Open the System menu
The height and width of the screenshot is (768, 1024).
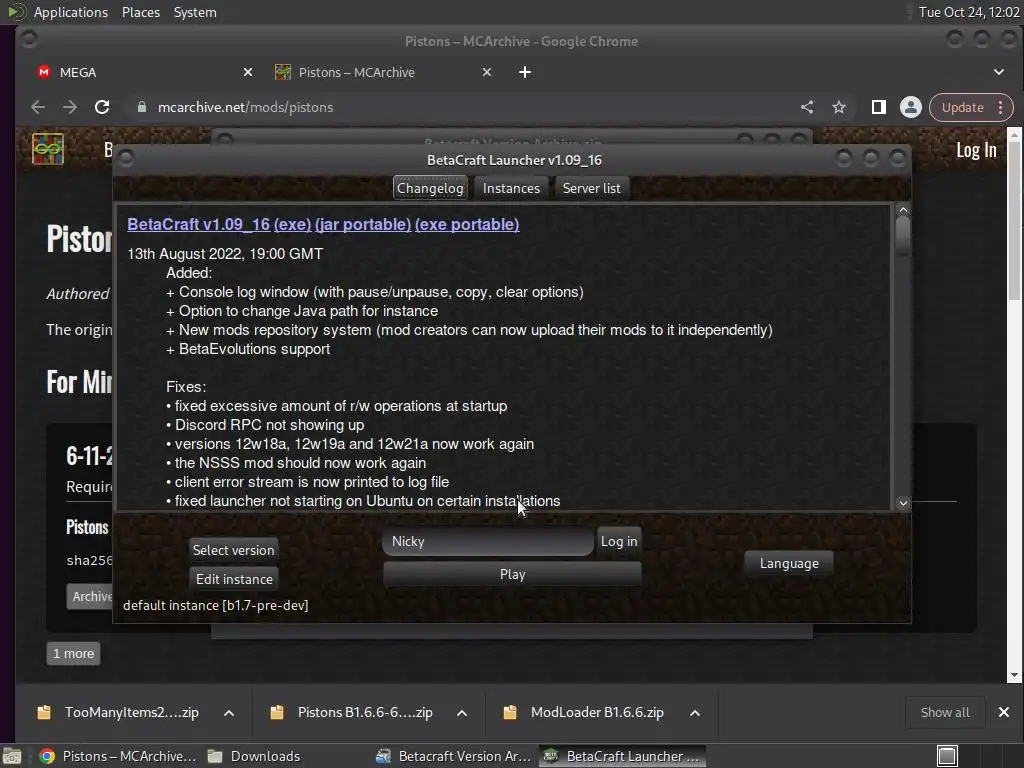(x=195, y=12)
